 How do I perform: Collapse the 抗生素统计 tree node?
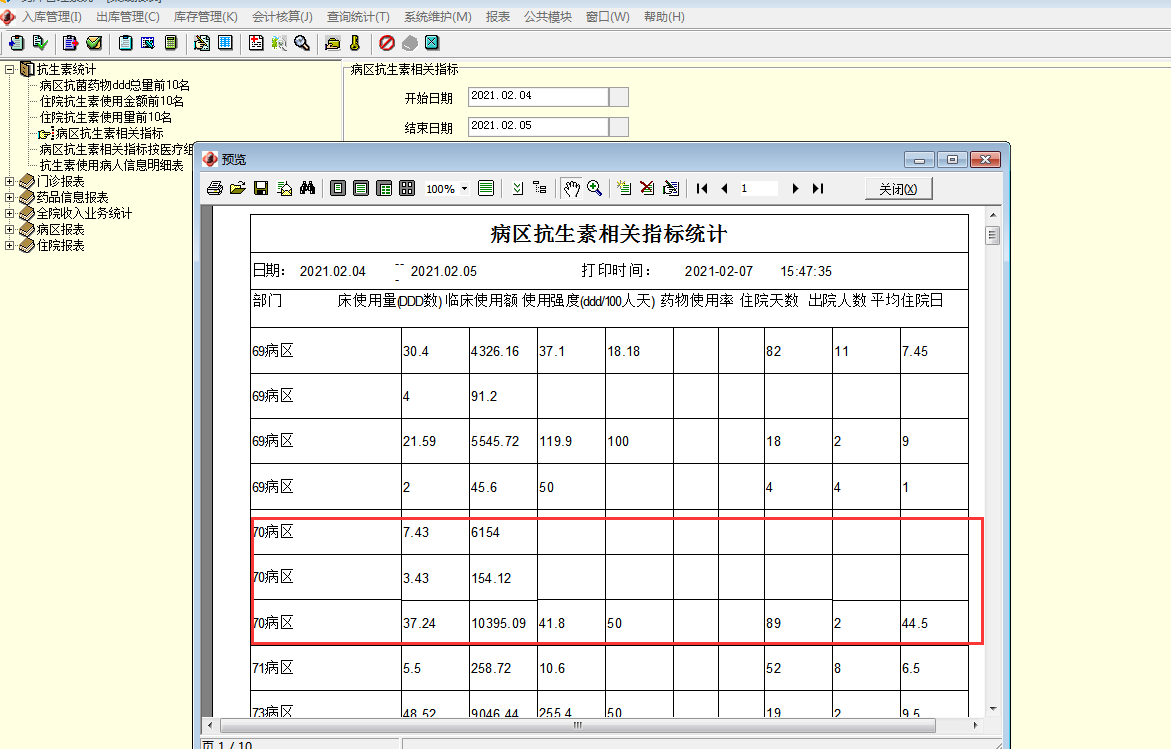point(10,69)
